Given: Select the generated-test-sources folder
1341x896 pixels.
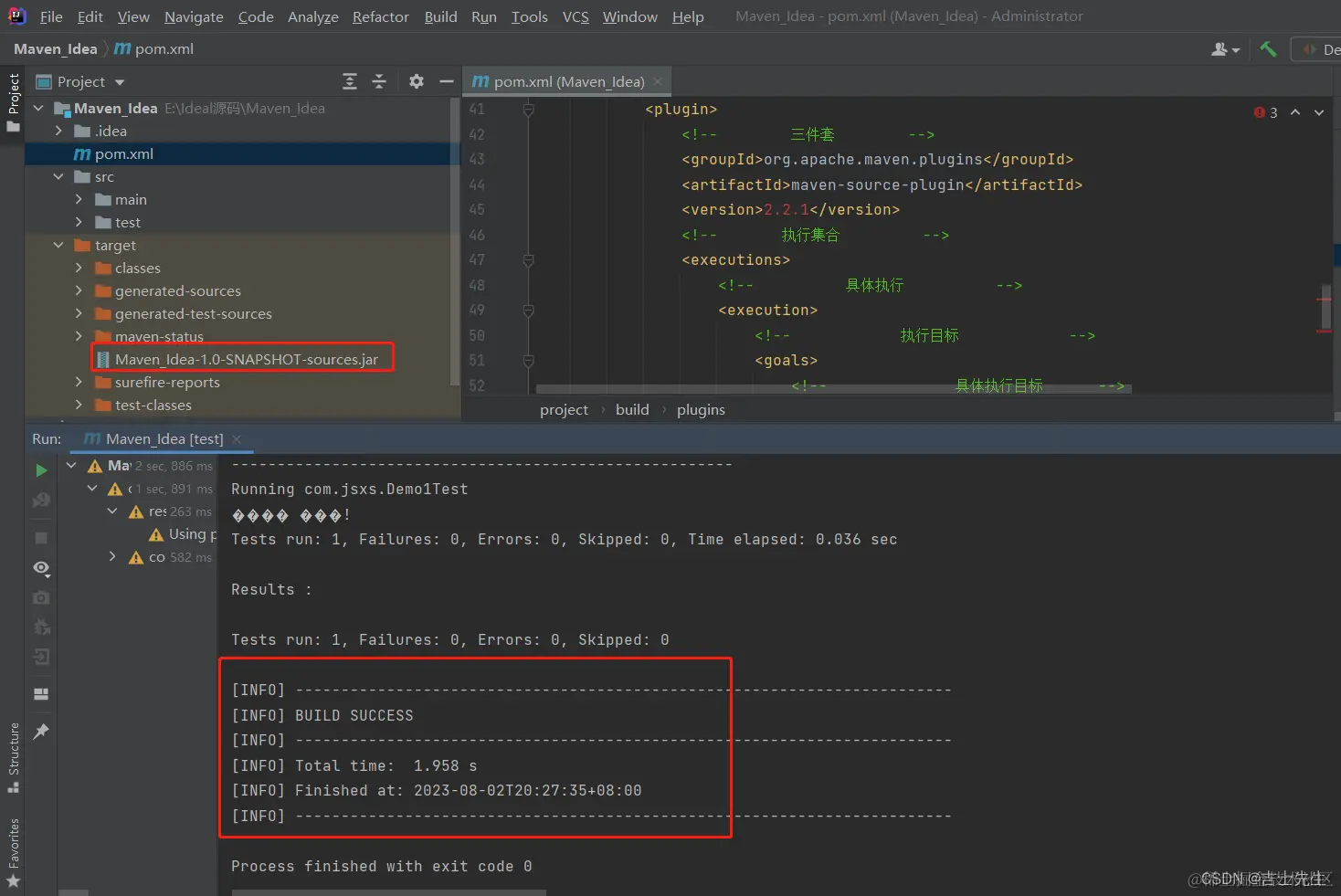Looking at the screenshot, I should tap(242, 313).
